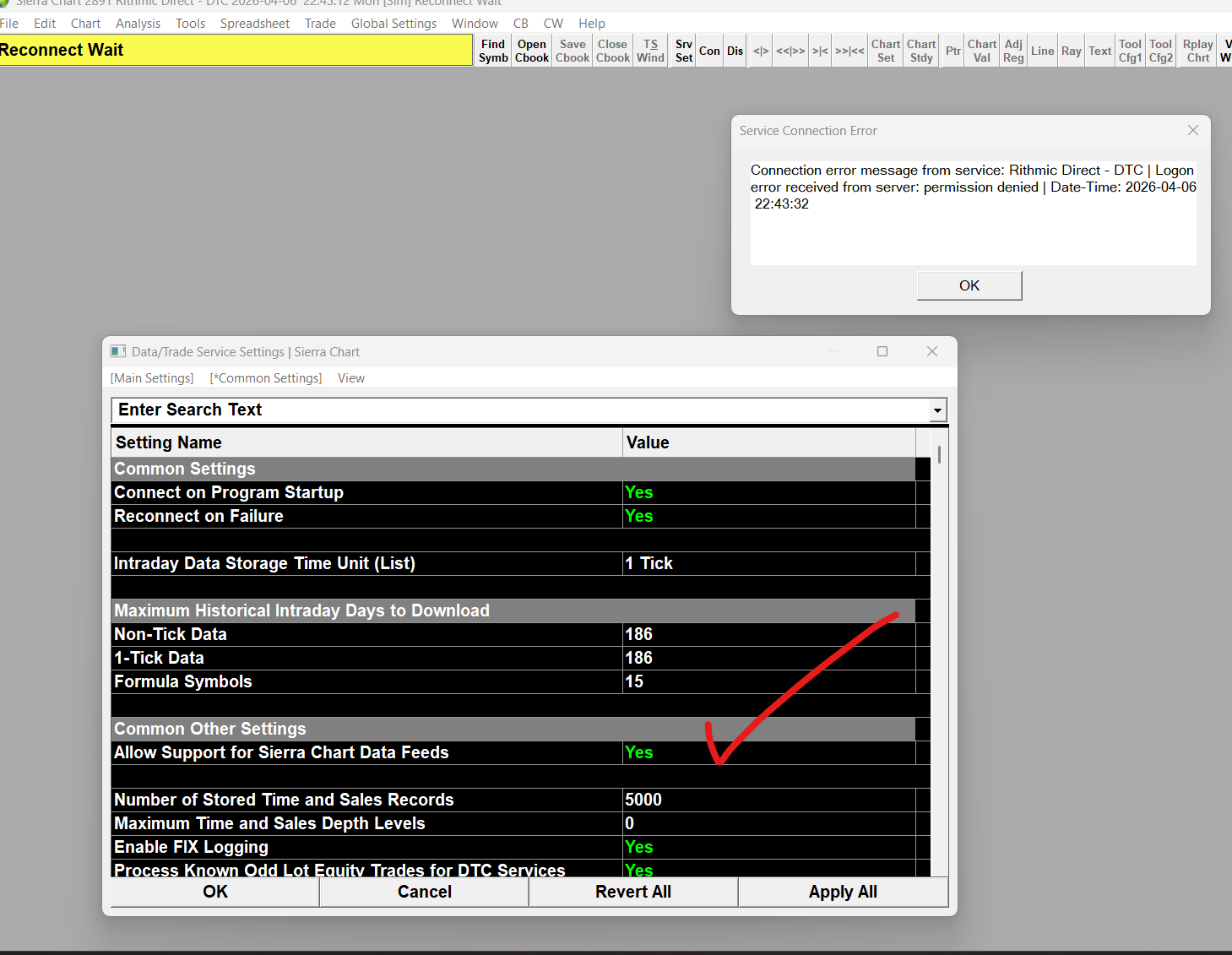Toggle Reconnect on Failure value
1232x955 pixels.
point(768,516)
